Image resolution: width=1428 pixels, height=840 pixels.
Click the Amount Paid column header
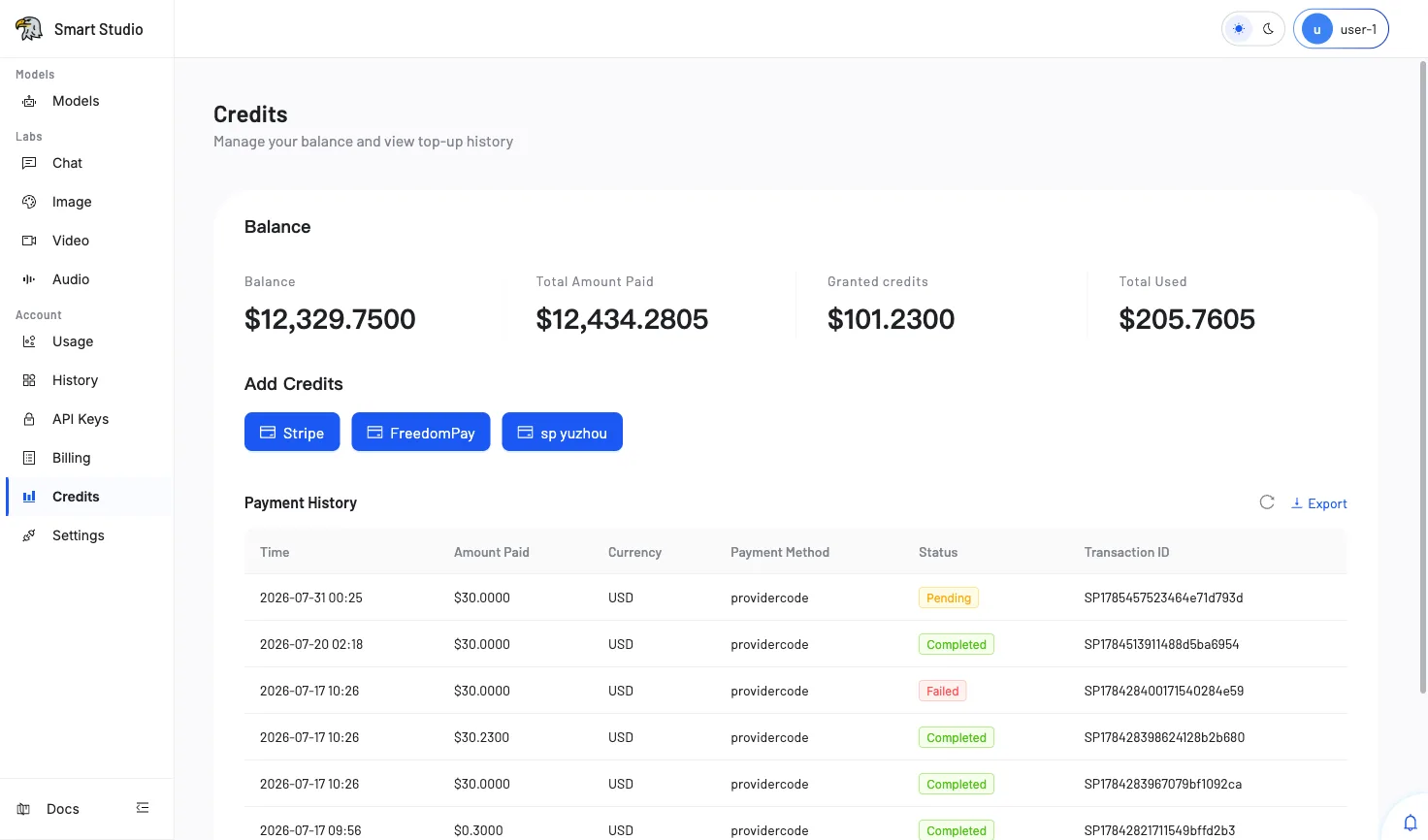[x=492, y=552]
